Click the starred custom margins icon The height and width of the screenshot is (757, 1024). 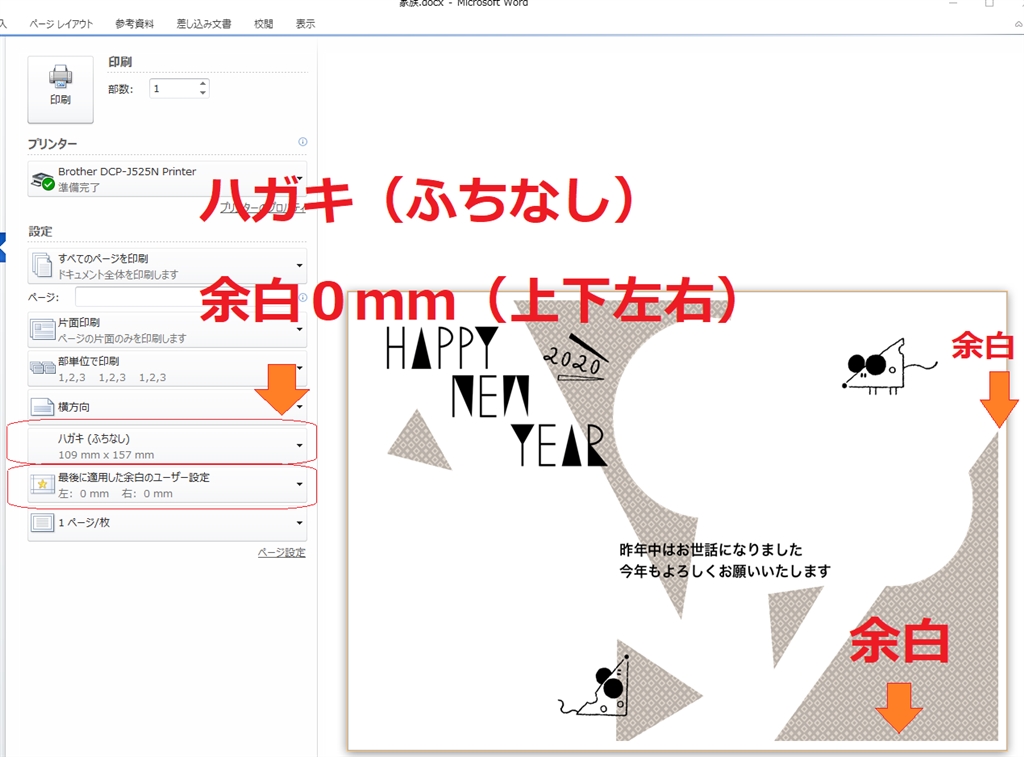pos(42,484)
